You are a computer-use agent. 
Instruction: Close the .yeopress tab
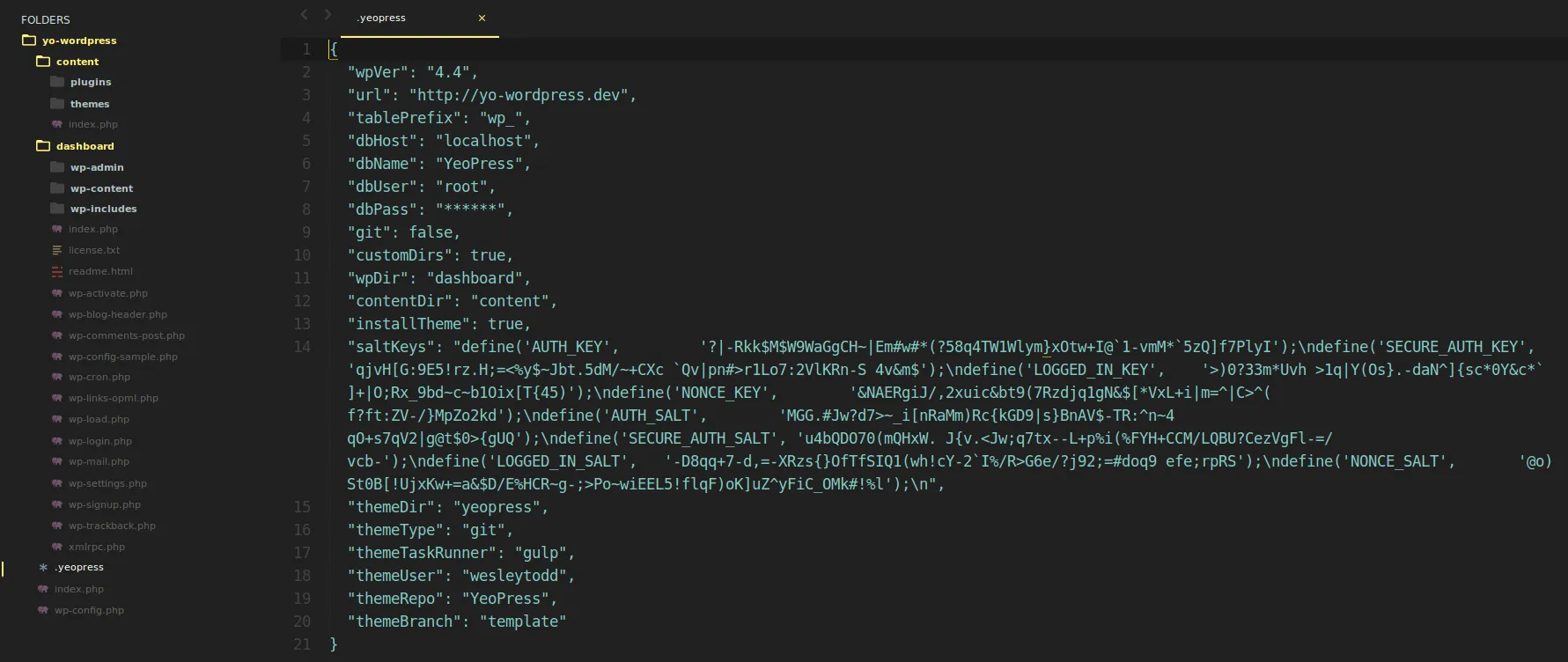coord(482,18)
